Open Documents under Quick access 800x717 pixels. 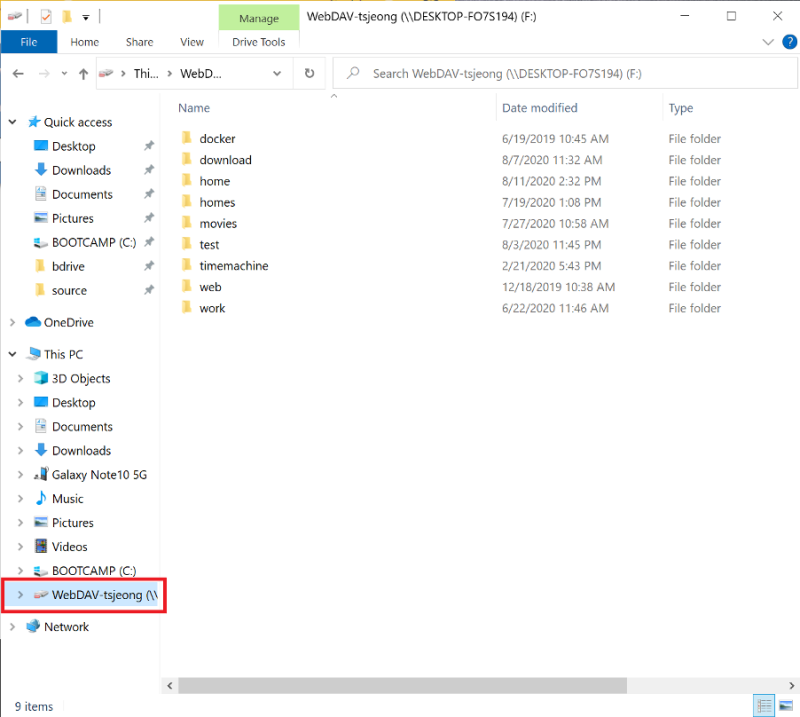click(x=82, y=194)
